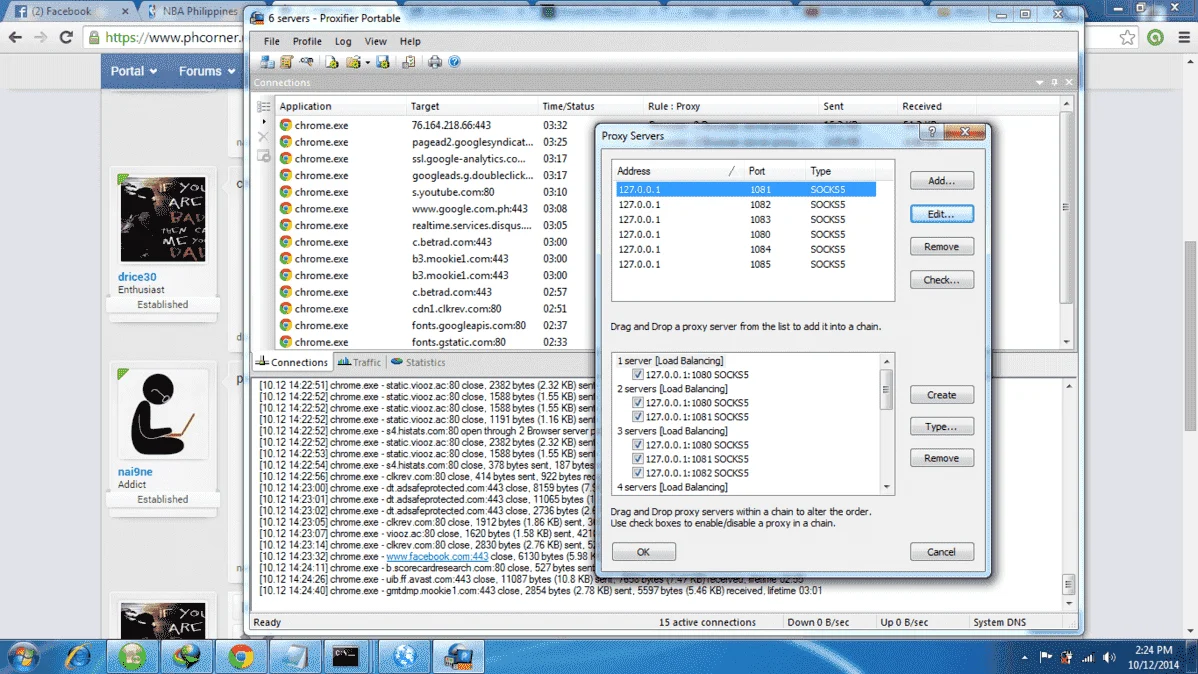Open Proxification Rules toolbar icon

[287, 62]
